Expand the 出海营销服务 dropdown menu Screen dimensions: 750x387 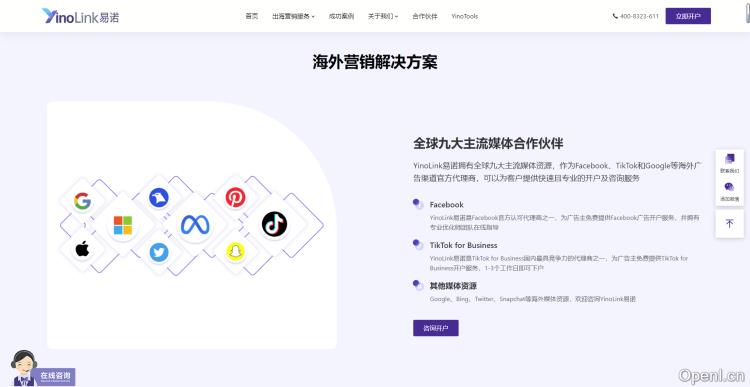pos(293,16)
